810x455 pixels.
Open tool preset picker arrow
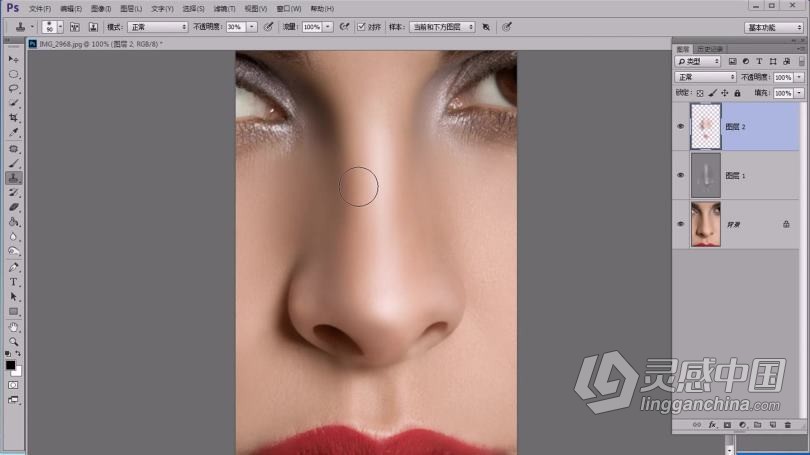point(32,27)
